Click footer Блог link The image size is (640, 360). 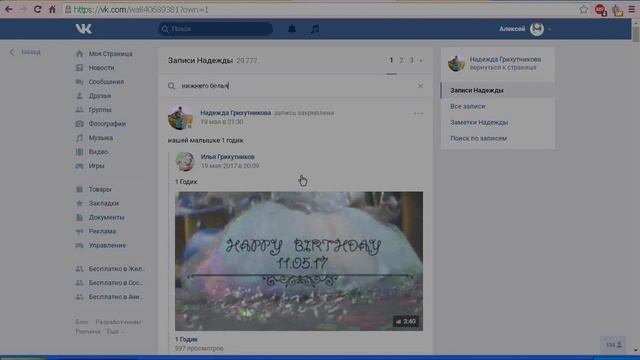click(x=81, y=322)
